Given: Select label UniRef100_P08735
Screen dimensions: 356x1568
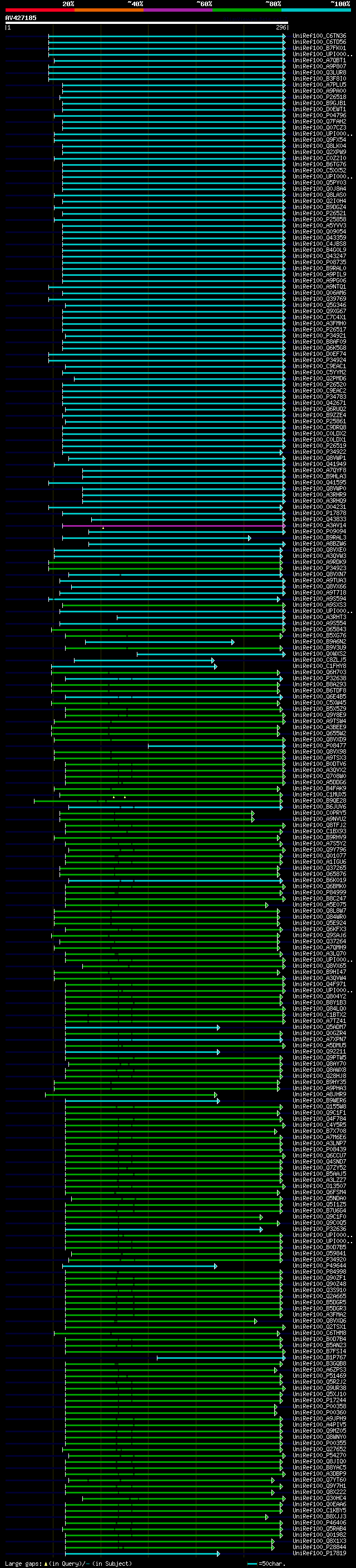Looking at the screenshot, I should pos(319,263).
